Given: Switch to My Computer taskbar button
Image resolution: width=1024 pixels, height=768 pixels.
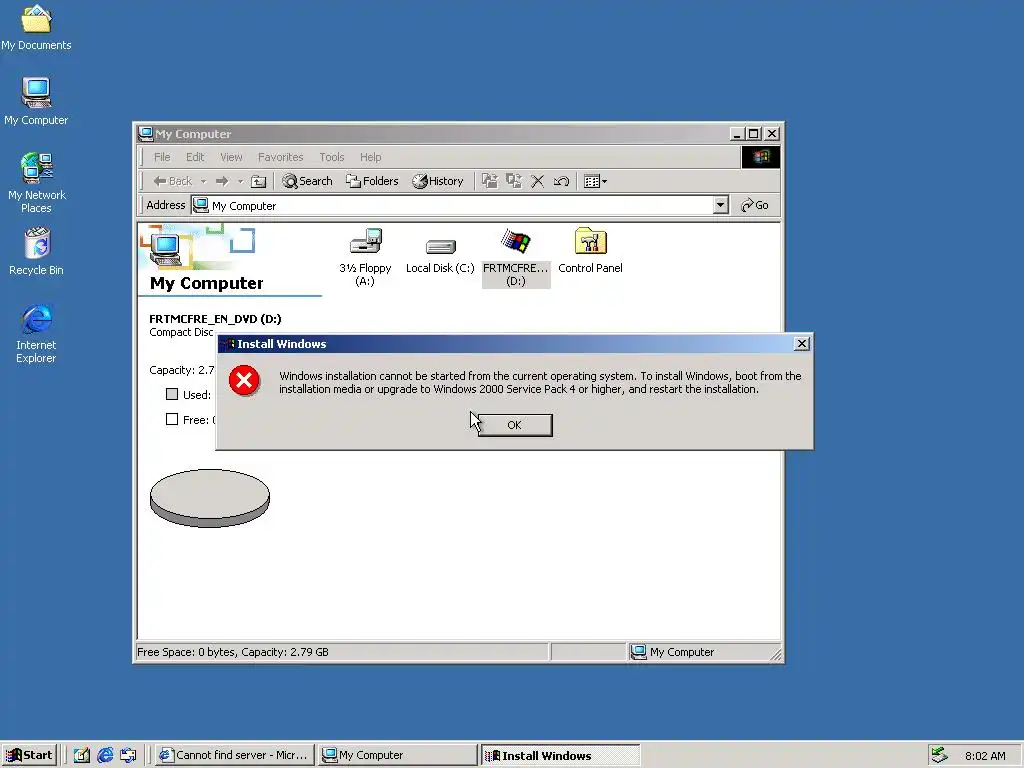Looking at the screenshot, I should [398, 755].
